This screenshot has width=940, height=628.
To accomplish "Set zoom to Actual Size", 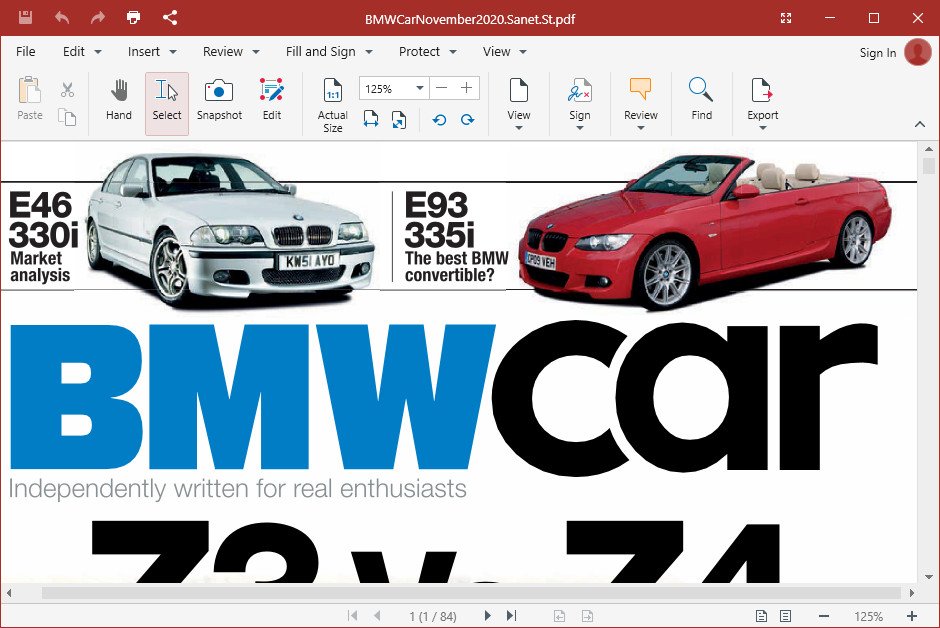I will coord(333,105).
